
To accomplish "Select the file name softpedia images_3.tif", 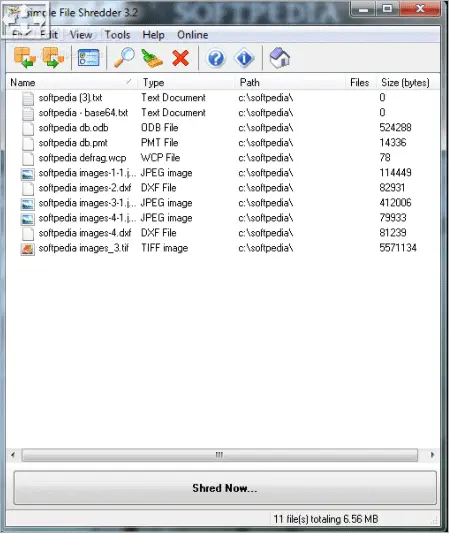I will point(84,248).
